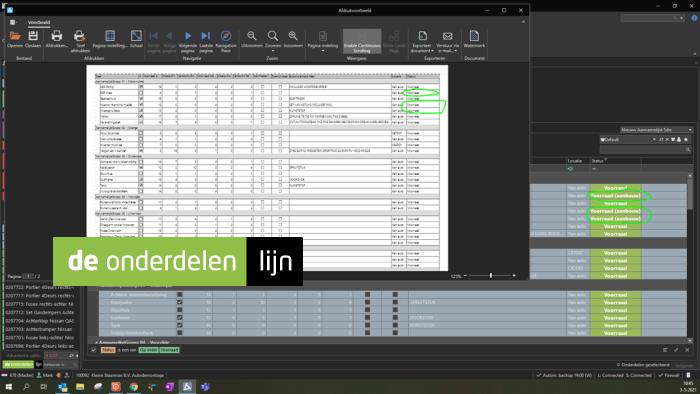Click the Exporteren document icon
Screen dimensions: 700x394
pos(422,36)
